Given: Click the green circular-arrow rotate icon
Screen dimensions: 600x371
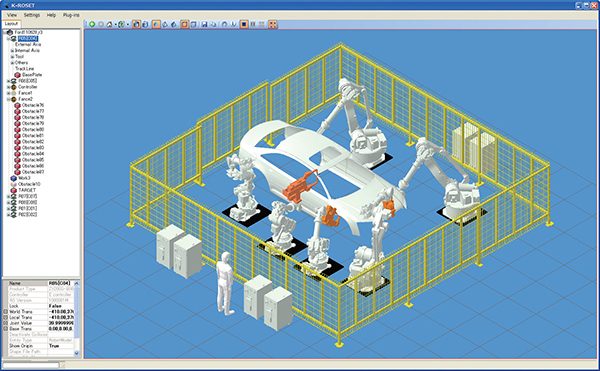Looking at the screenshot, I should tap(120, 24).
